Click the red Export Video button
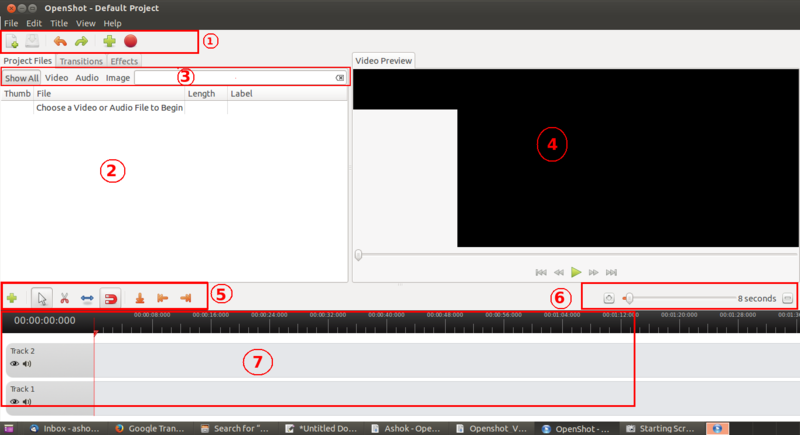 pyautogui.click(x=131, y=41)
